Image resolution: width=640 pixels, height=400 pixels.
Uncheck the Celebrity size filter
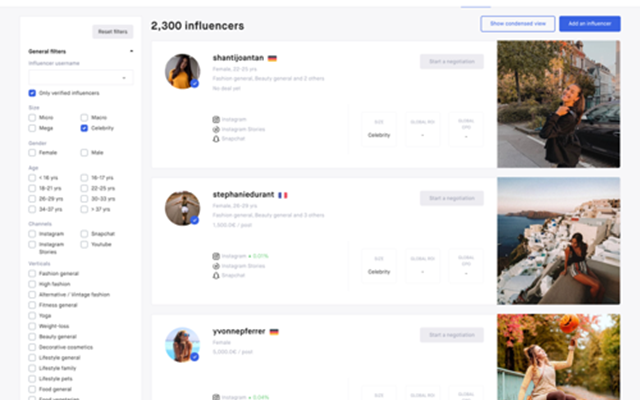pos(84,128)
